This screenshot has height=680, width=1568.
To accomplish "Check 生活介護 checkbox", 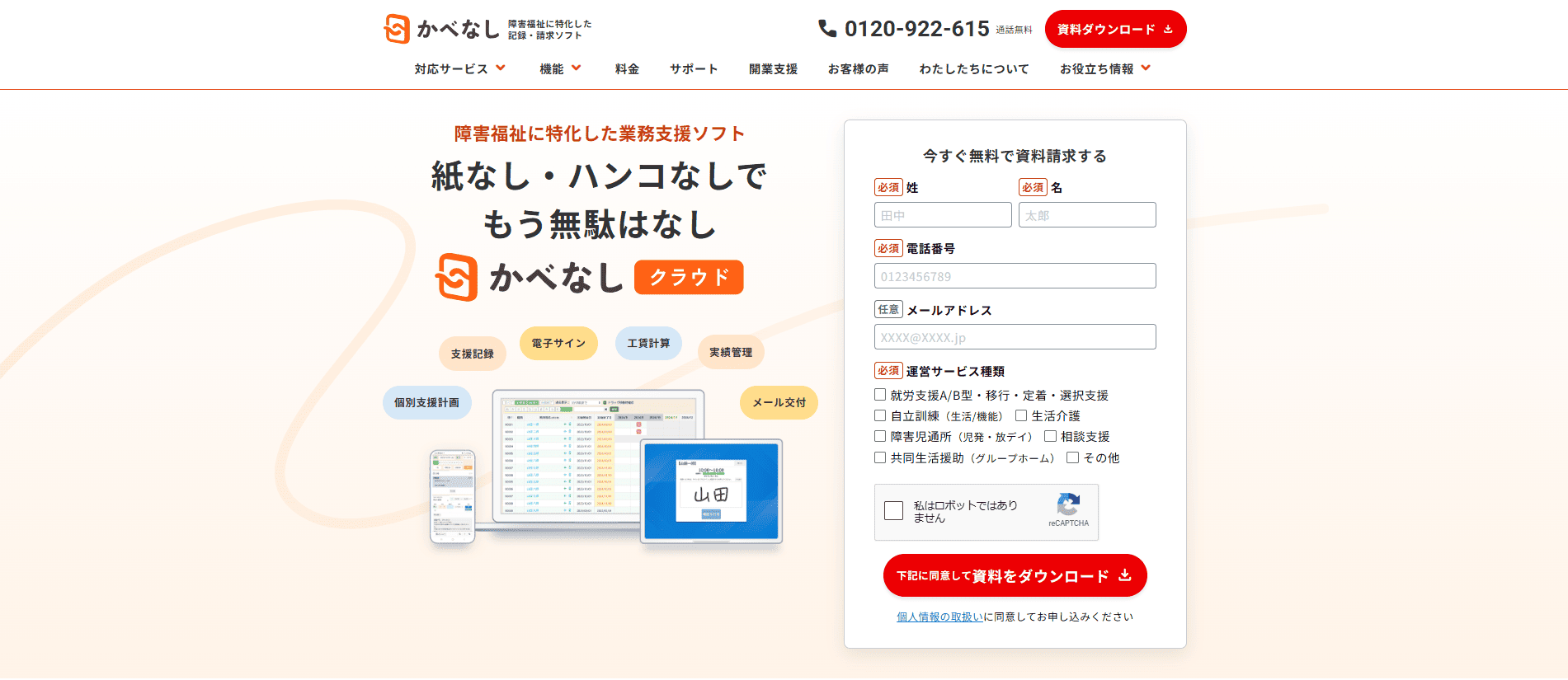I will tap(1021, 415).
